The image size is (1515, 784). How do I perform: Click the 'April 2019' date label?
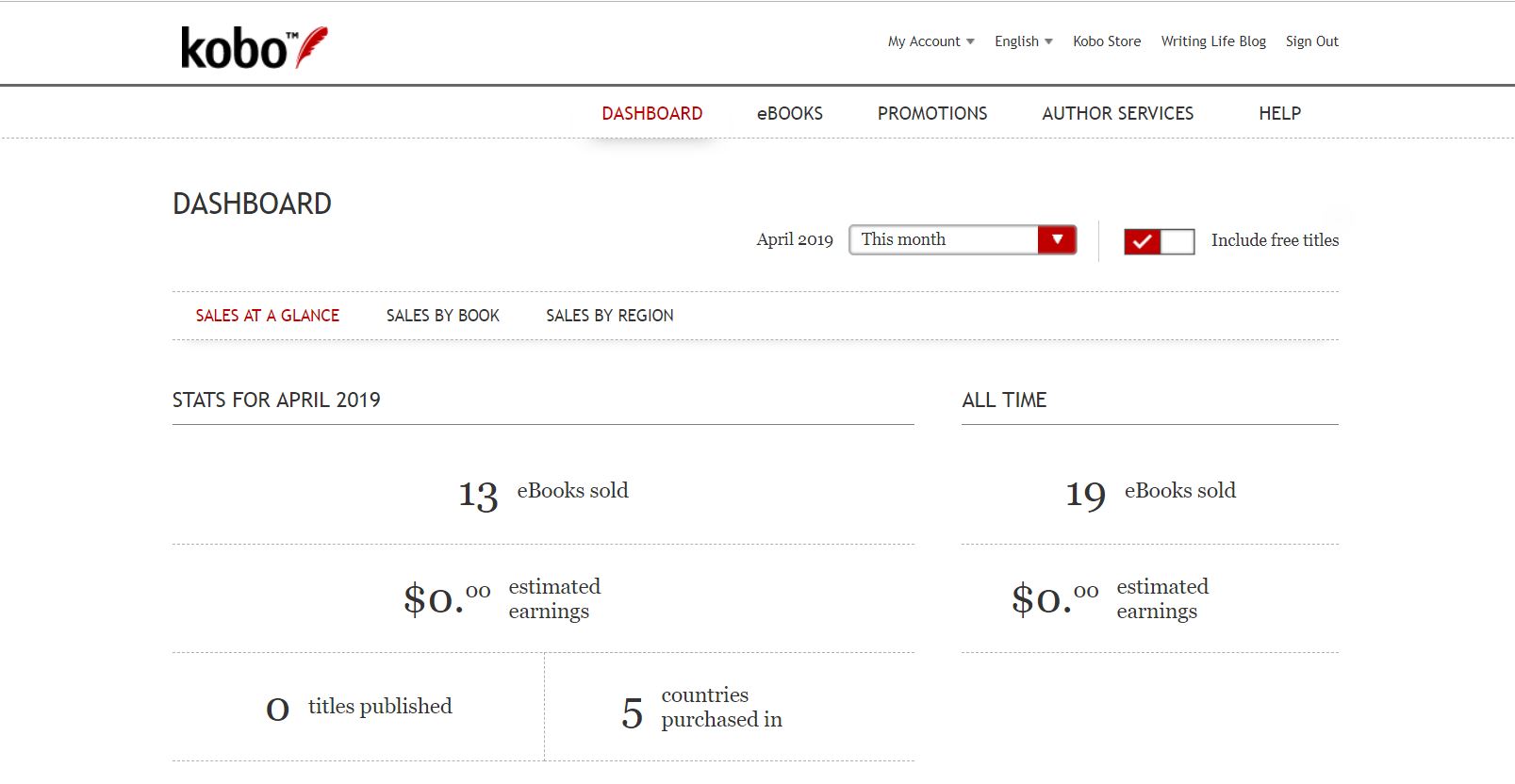(x=795, y=239)
